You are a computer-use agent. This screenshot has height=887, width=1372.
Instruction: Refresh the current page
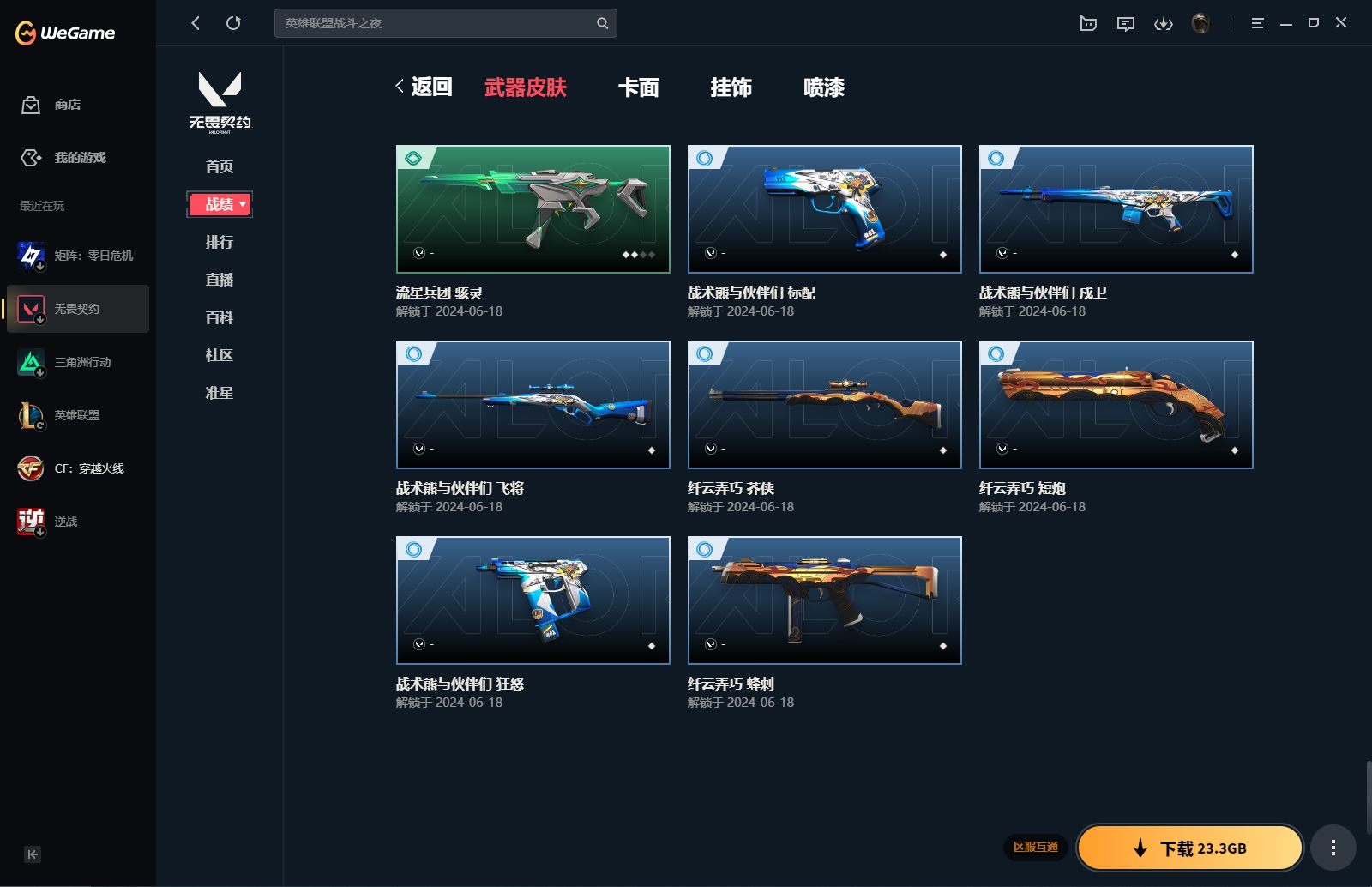click(233, 23)
